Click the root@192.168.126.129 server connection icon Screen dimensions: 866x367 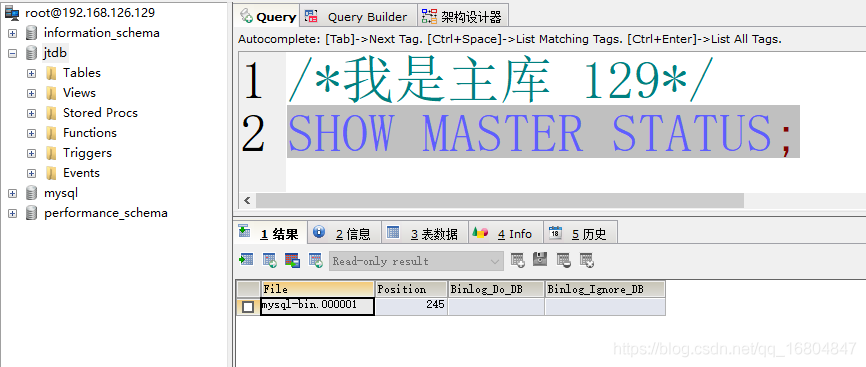pyautogui.click(x=12, y=12)
